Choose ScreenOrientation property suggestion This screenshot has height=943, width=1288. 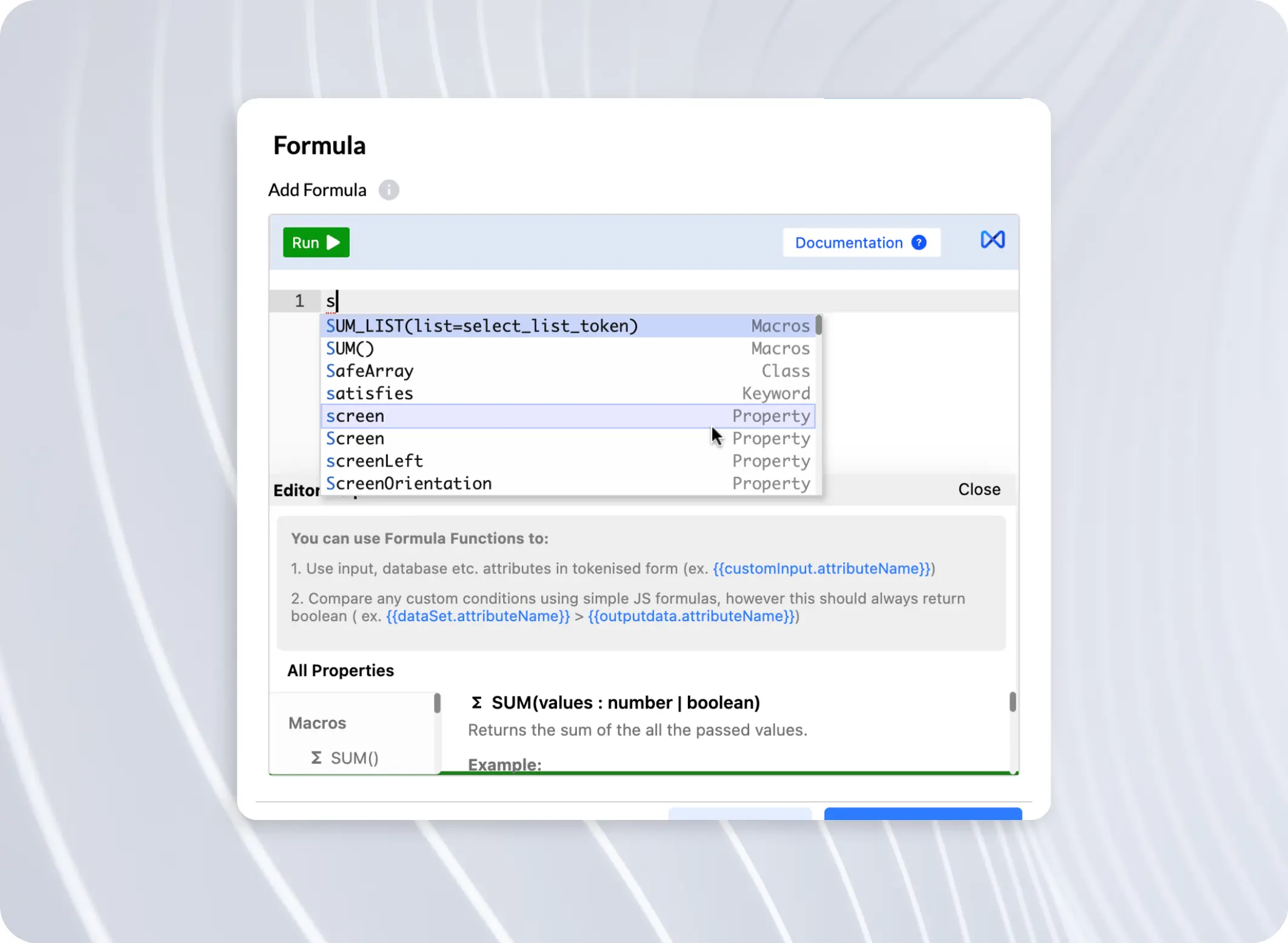pos(409,483)
